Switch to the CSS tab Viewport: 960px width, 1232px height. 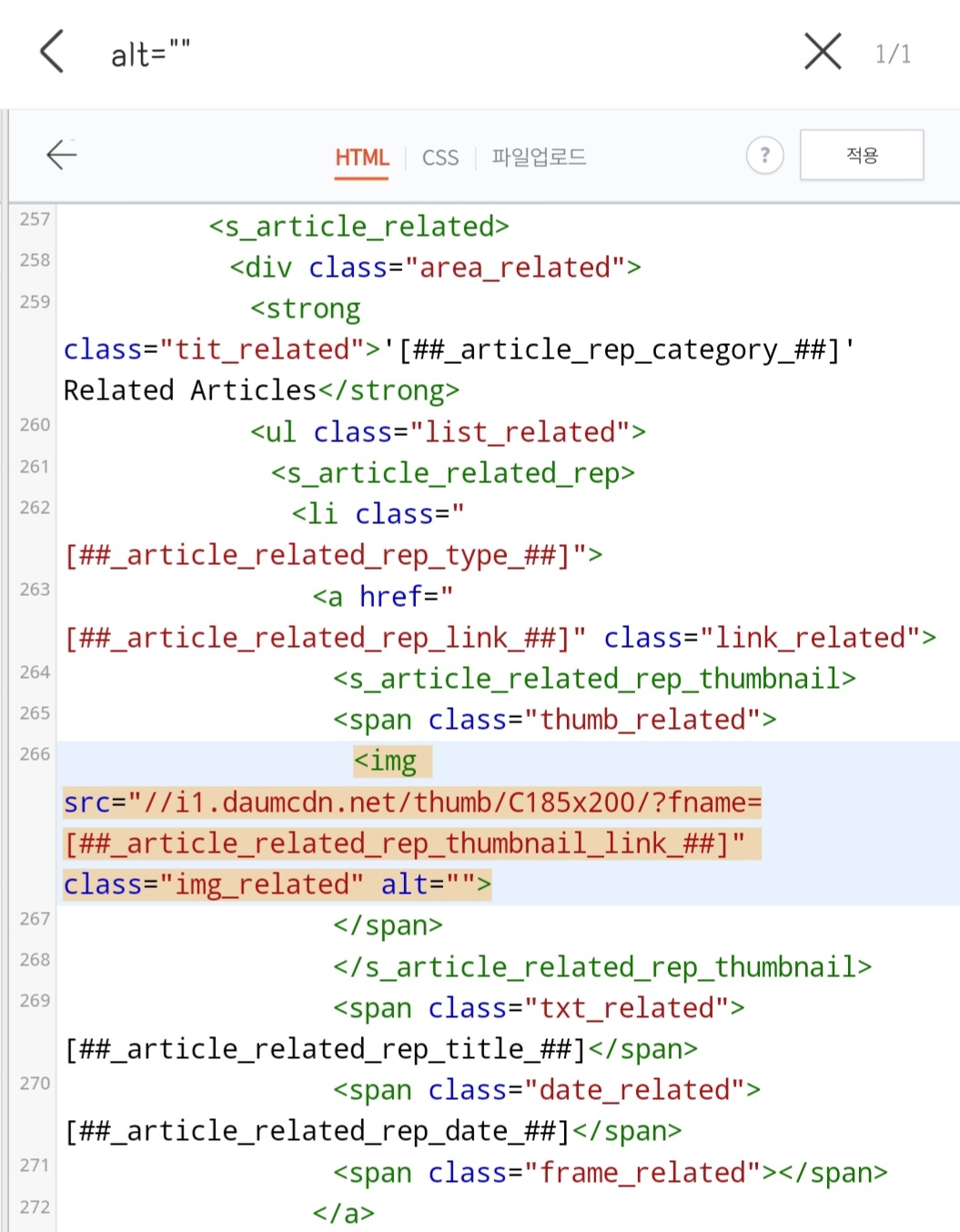[440, 158]
